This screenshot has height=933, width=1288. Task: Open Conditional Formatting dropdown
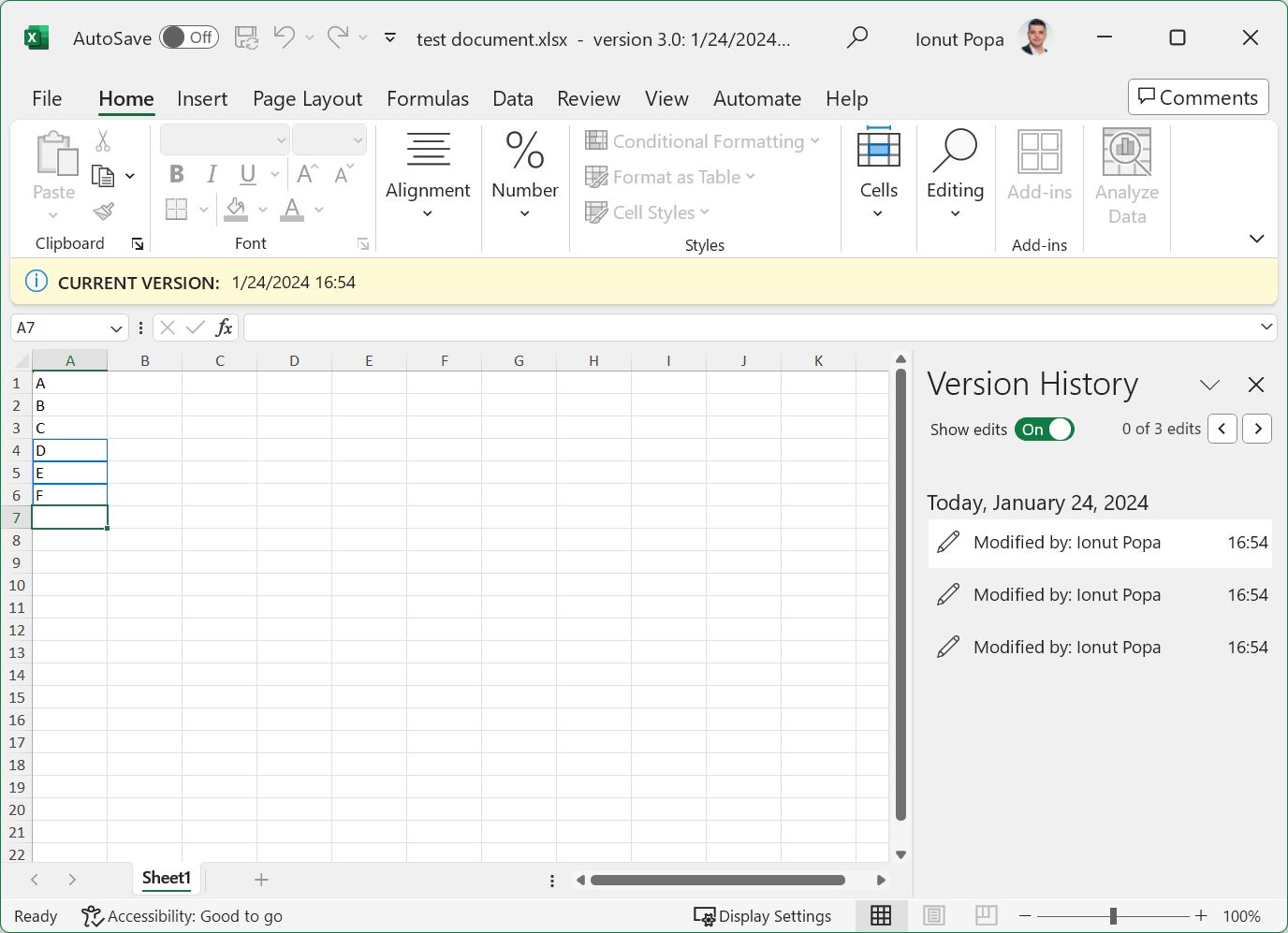(702, 141)
